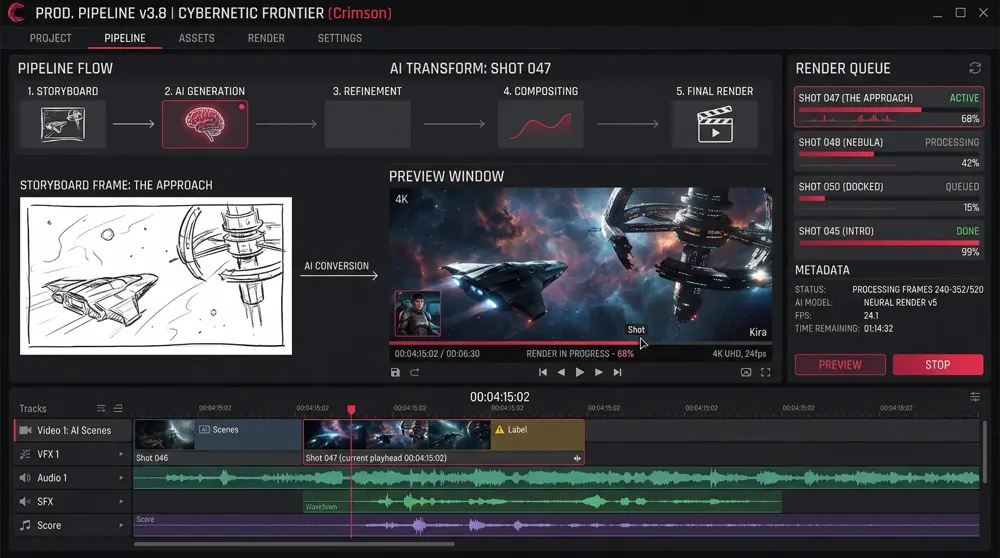
Task: Mute the Audio 1 speaker icon
Action: [x=25, y=478]
